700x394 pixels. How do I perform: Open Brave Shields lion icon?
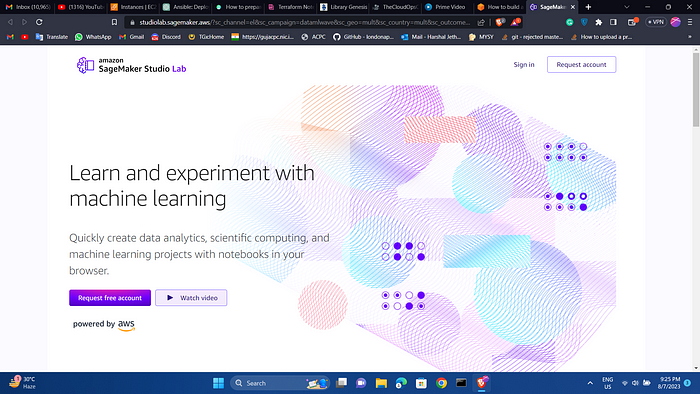500,22
